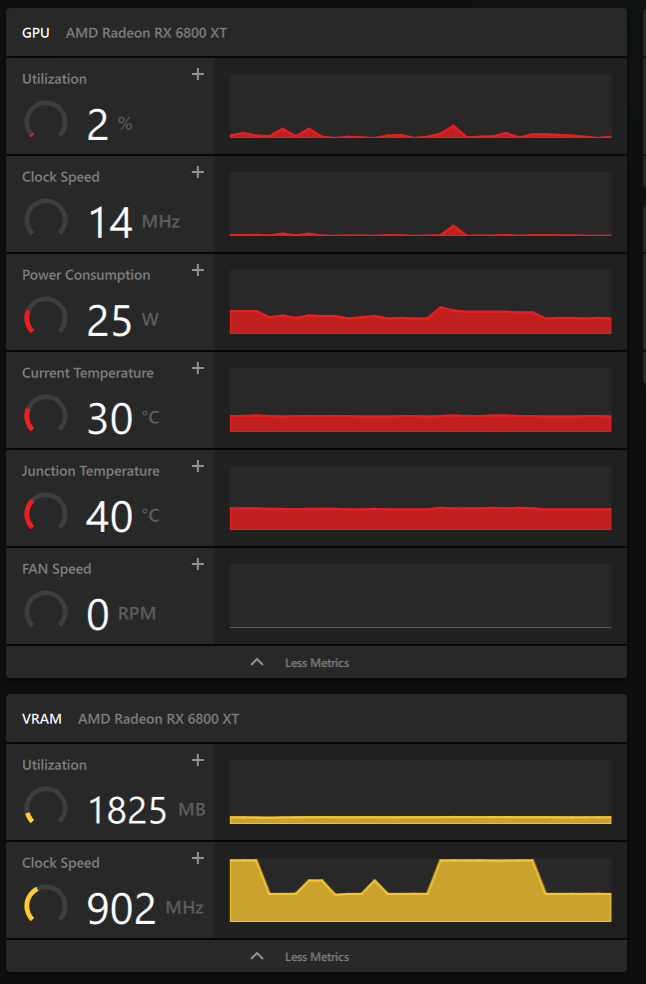Click the GPU Utilization history graph
Image resolution: width=646 pixels, height=984 pixels.
[421, 106]
